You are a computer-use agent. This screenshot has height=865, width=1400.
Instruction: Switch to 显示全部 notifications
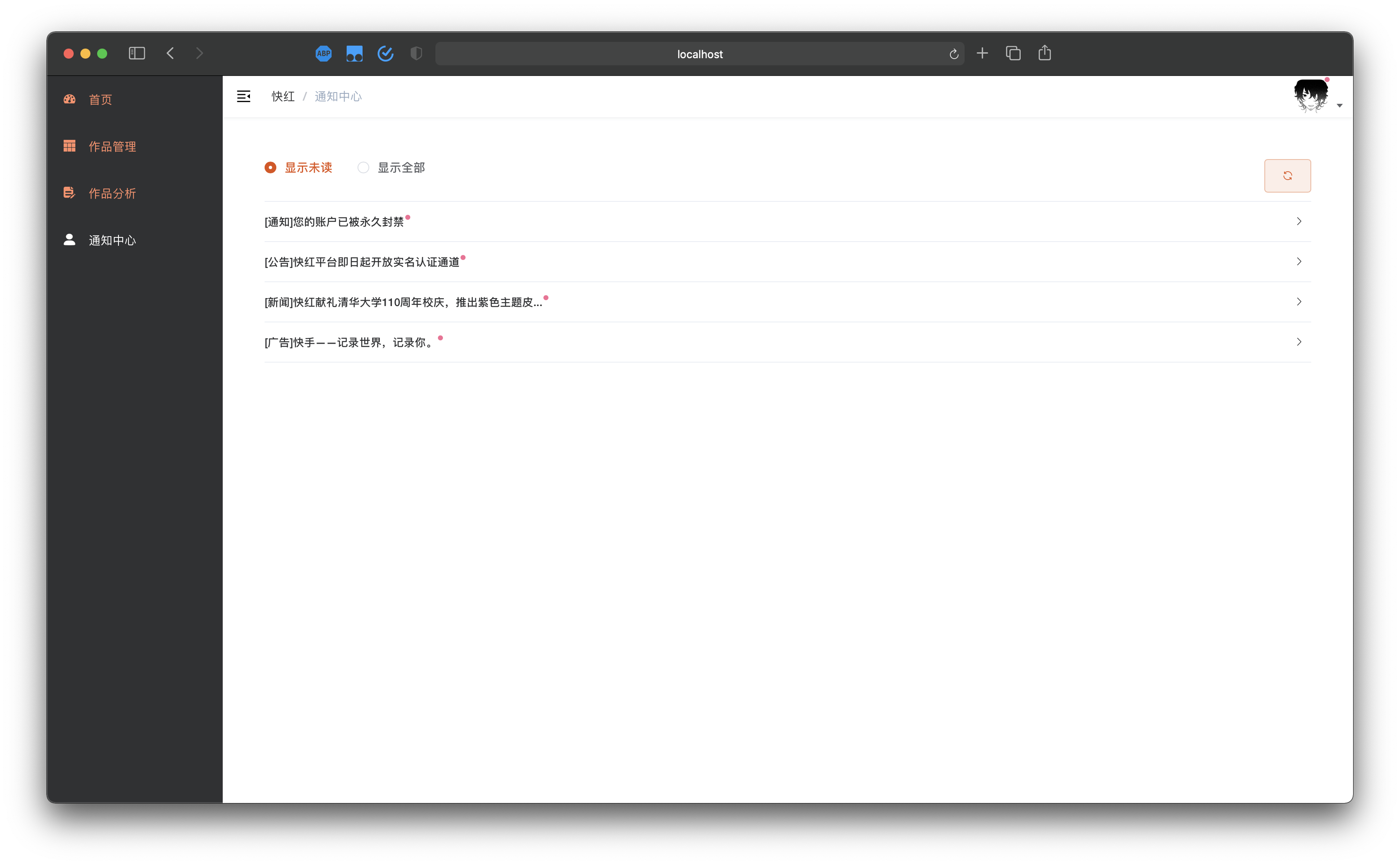[364, 167]
